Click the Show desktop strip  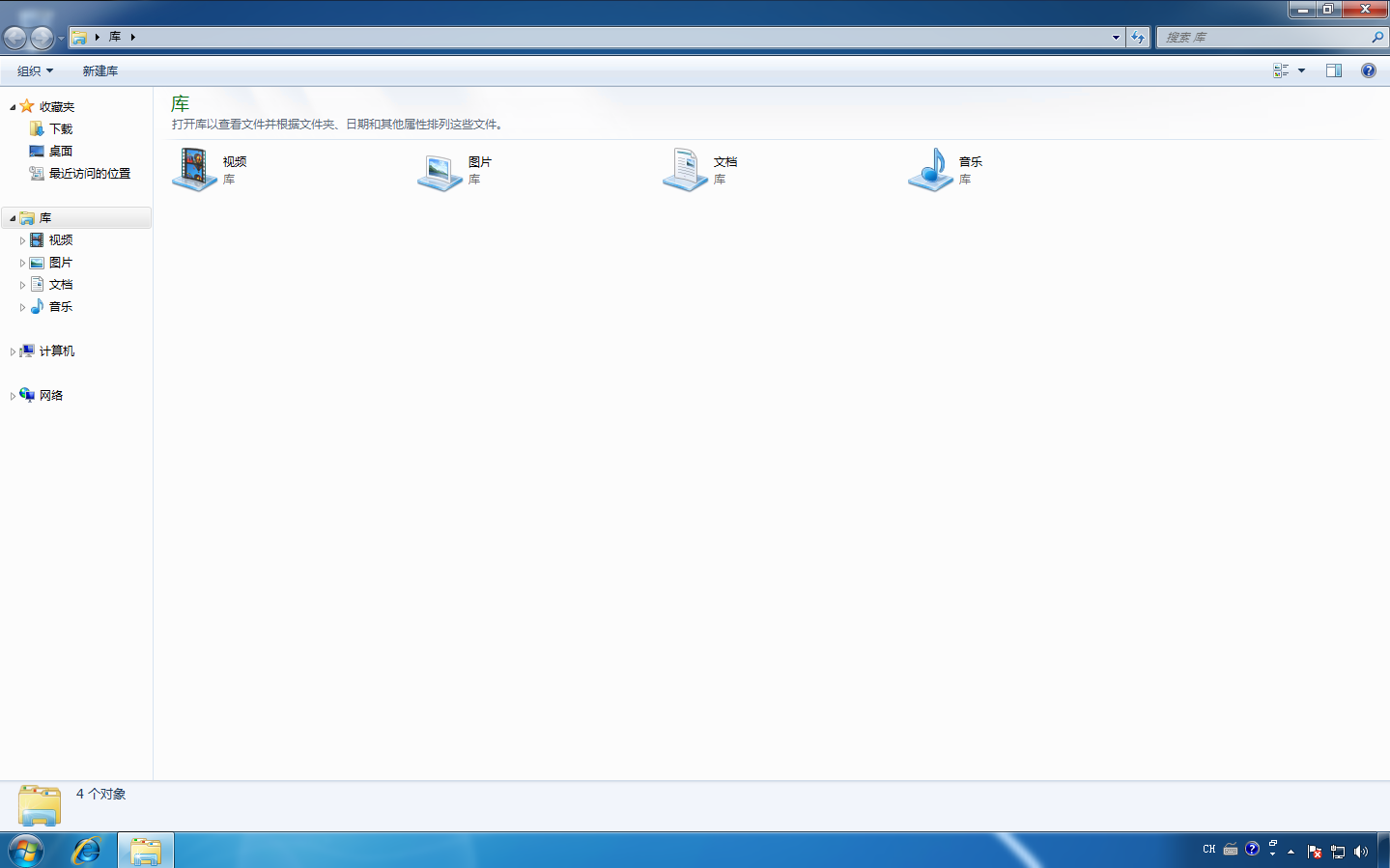1383,851
